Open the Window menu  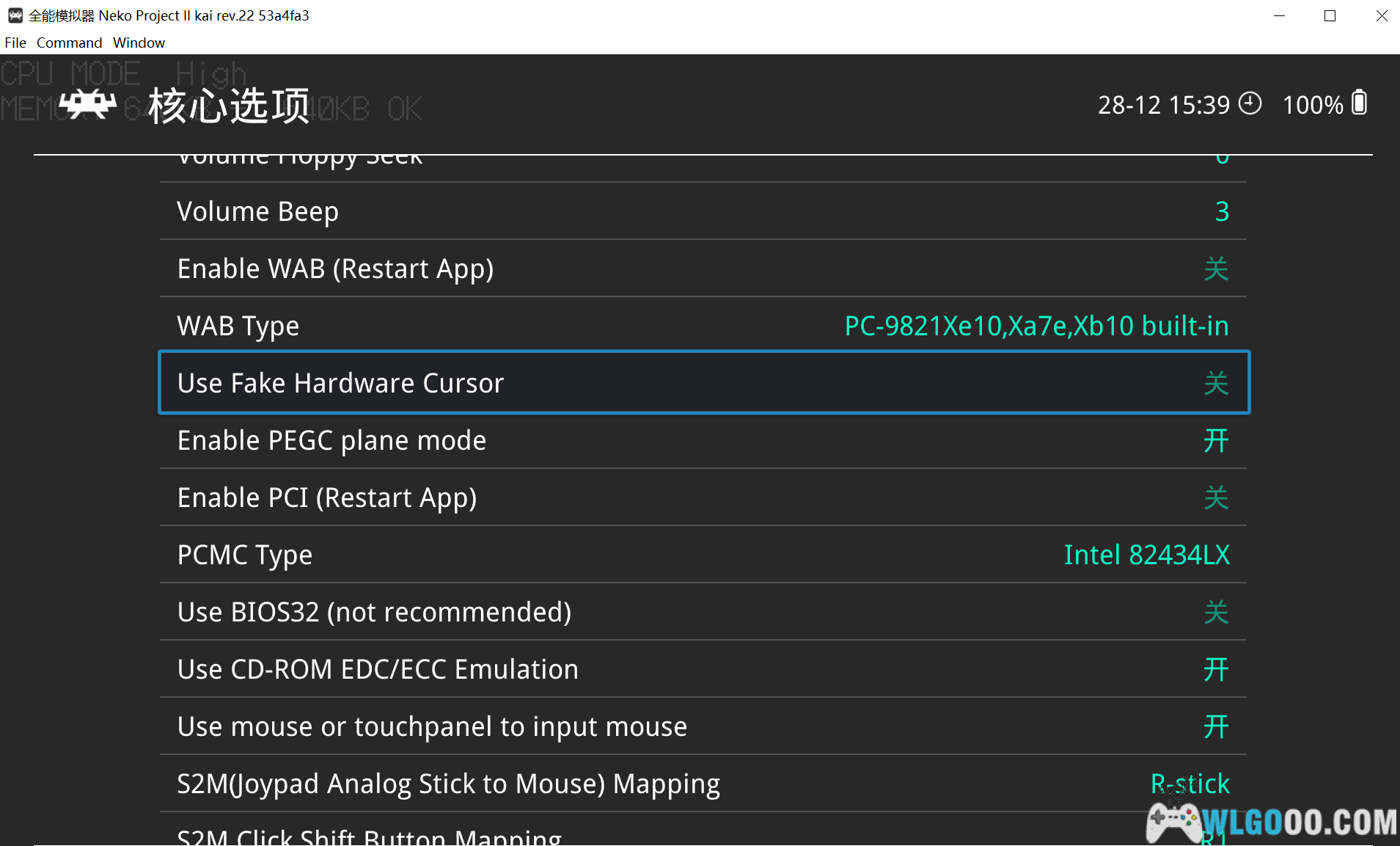point(139,43)
